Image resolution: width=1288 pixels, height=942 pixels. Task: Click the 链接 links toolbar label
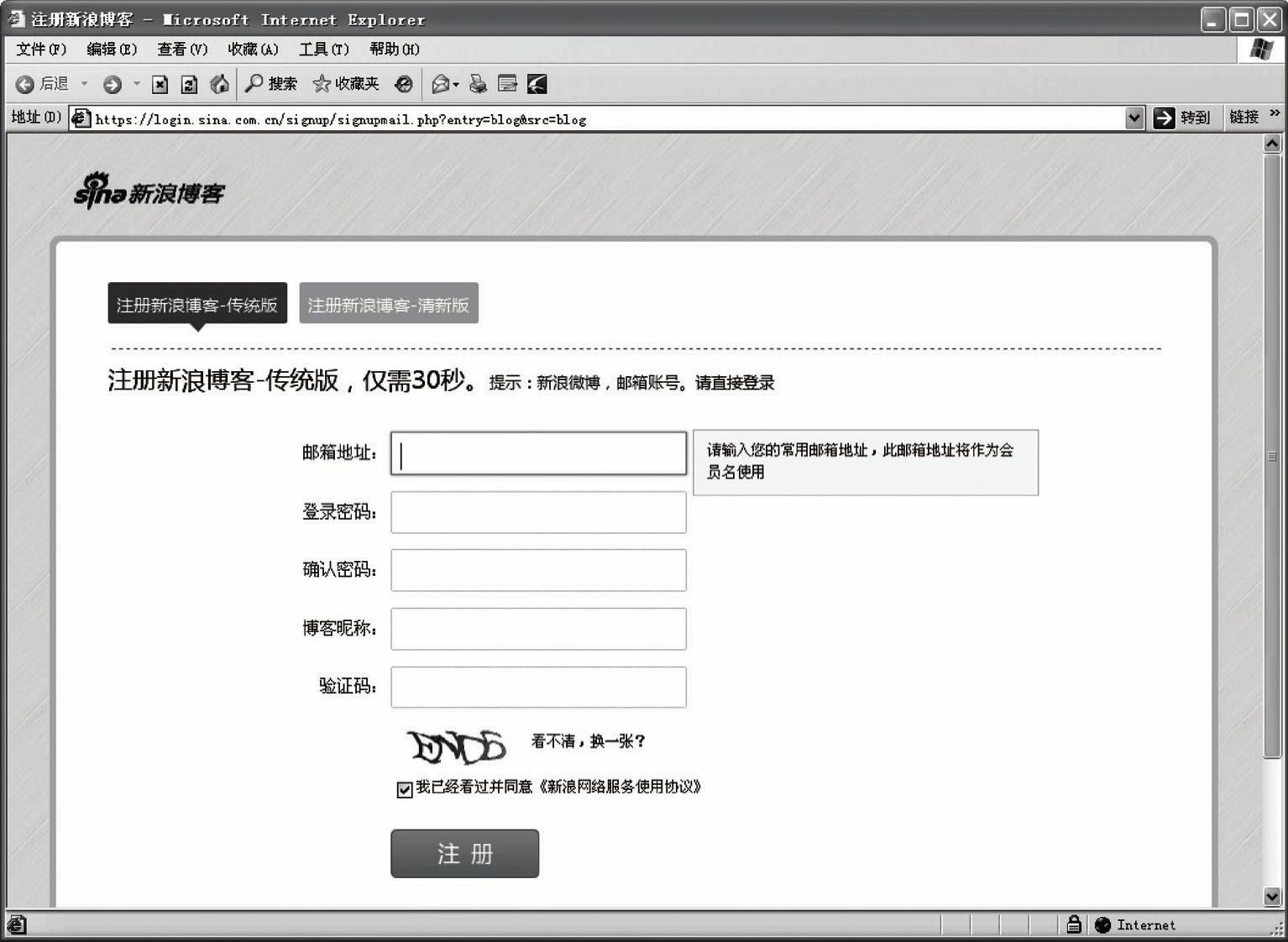click(x=1244, y=118)
